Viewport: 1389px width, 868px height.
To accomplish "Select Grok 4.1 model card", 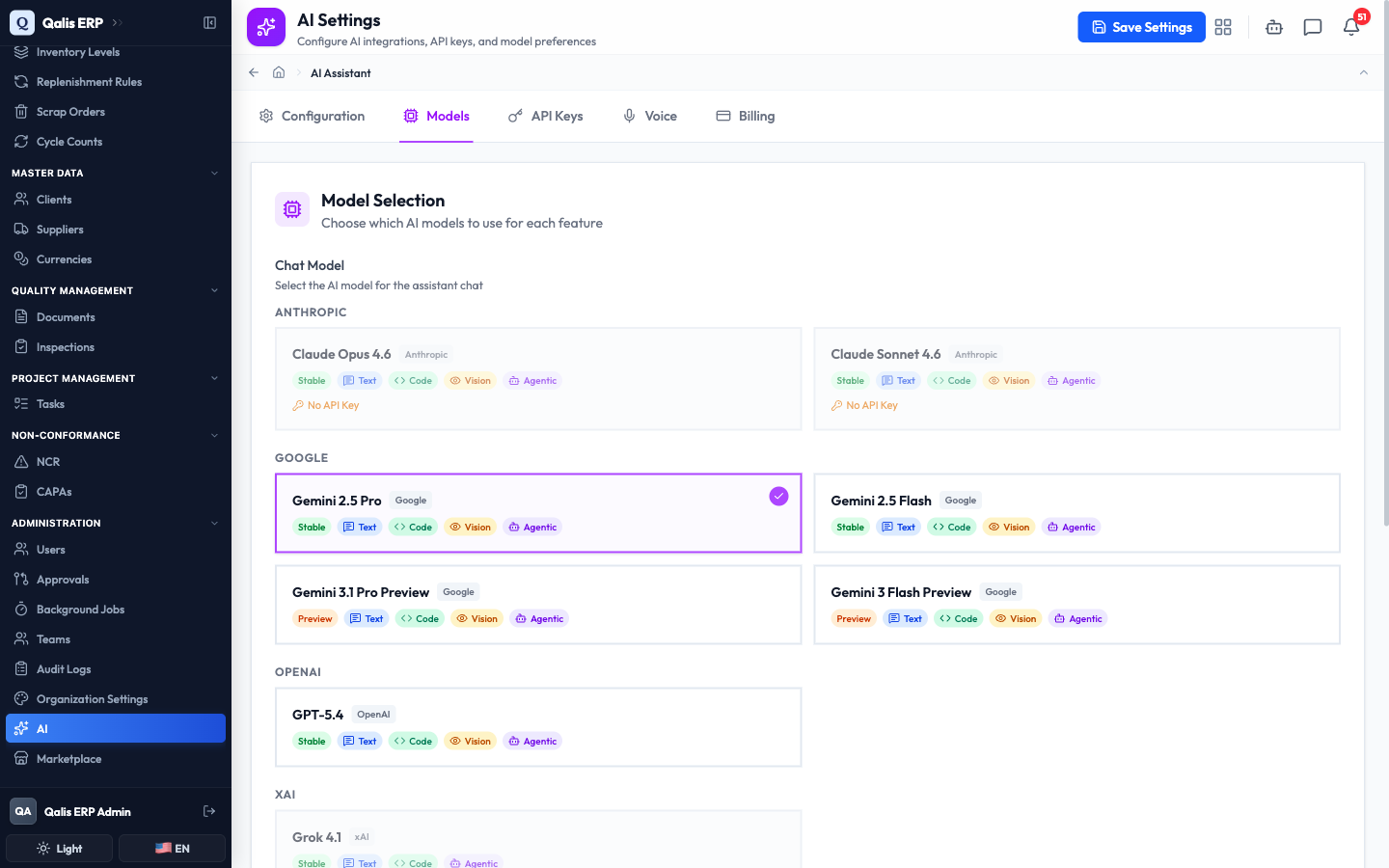I will (x=538, y=839).
